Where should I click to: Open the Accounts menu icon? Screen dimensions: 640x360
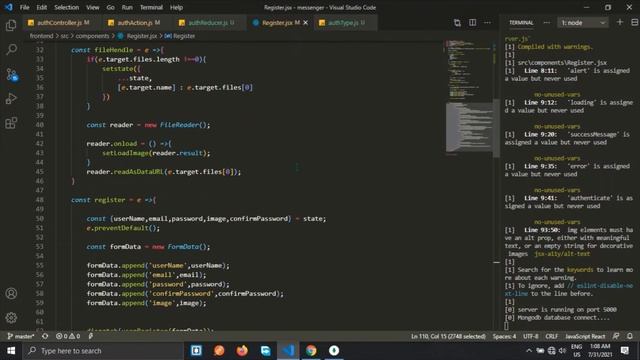[11, 293]
